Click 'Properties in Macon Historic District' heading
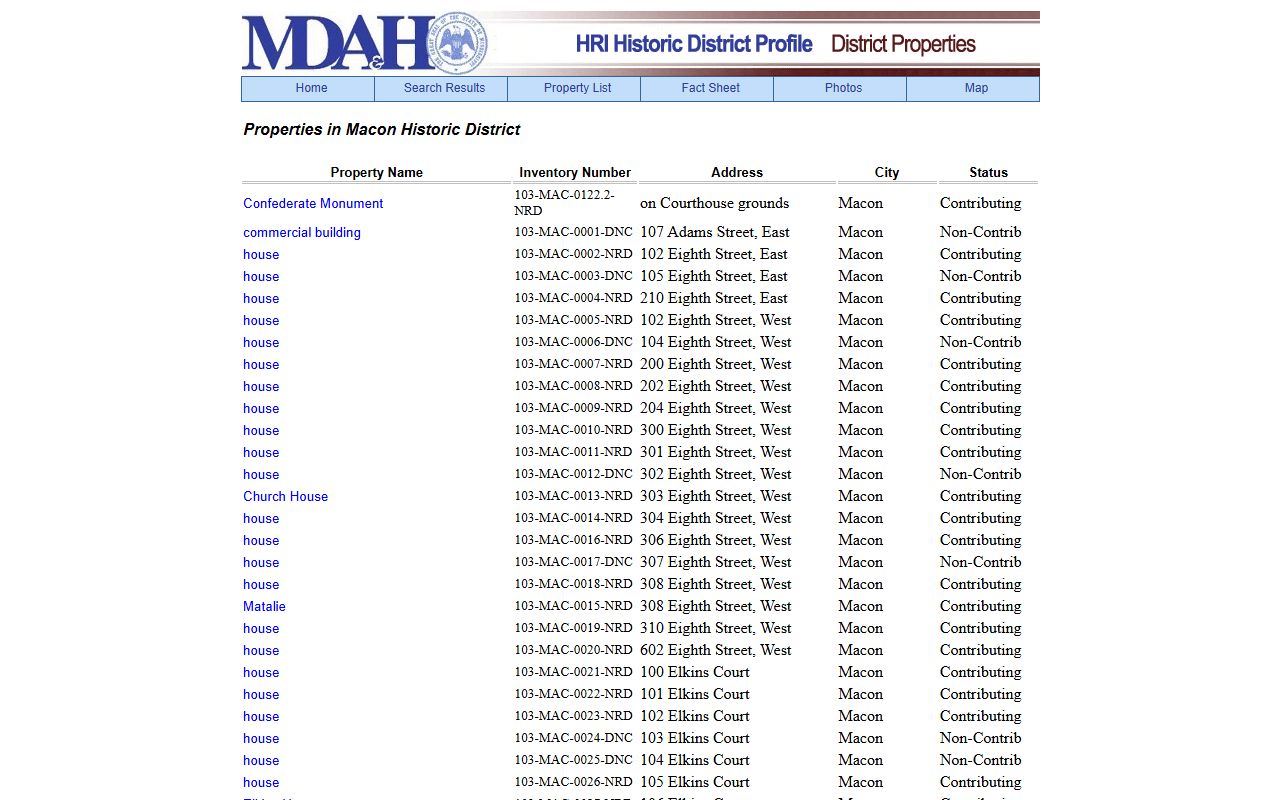The image size is (1280, 800). [x=382, y=129]
